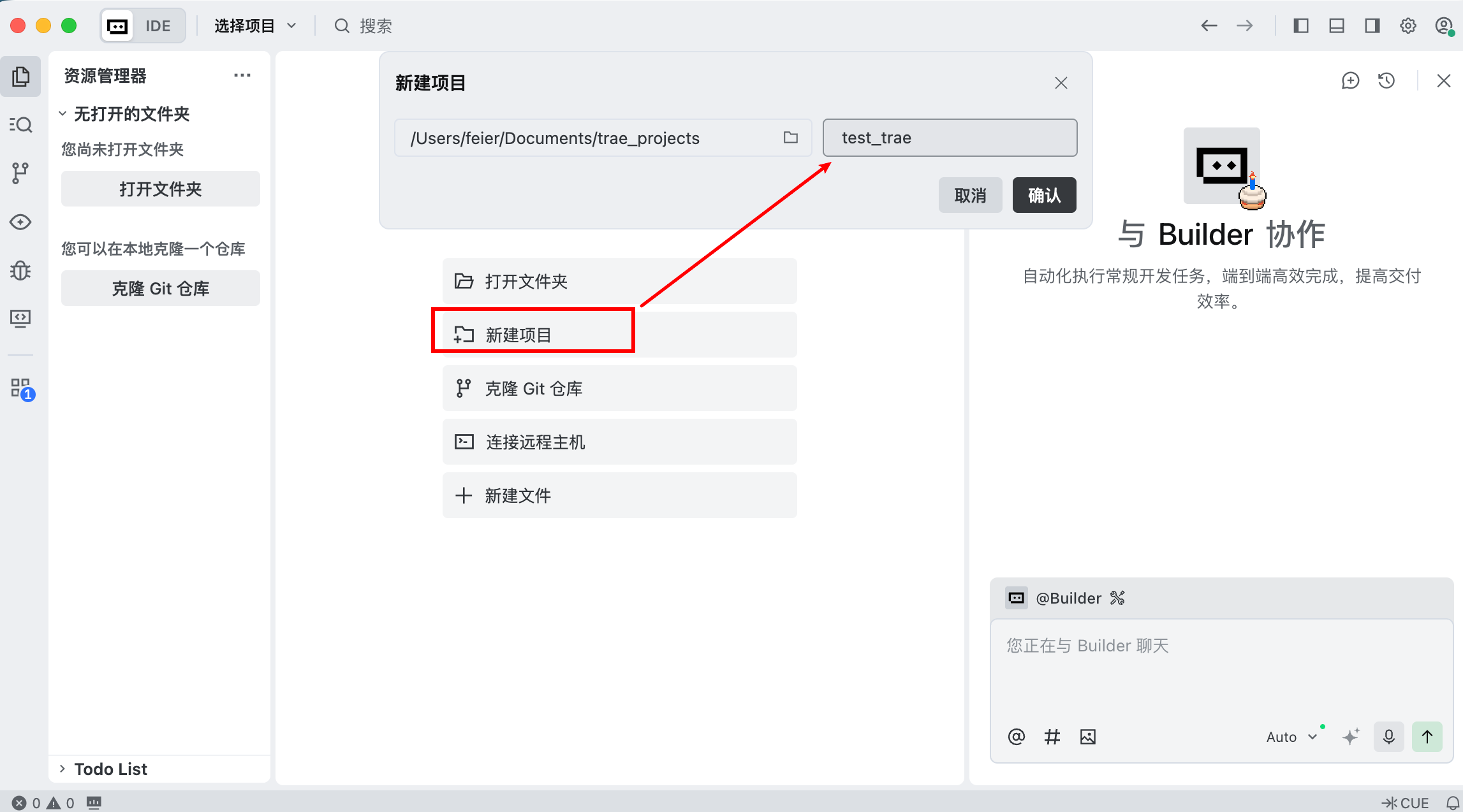Click the new chat icon in the Builder panel
The width and height of the screenshot is (1463, 812).
[x=1350, y=81]
